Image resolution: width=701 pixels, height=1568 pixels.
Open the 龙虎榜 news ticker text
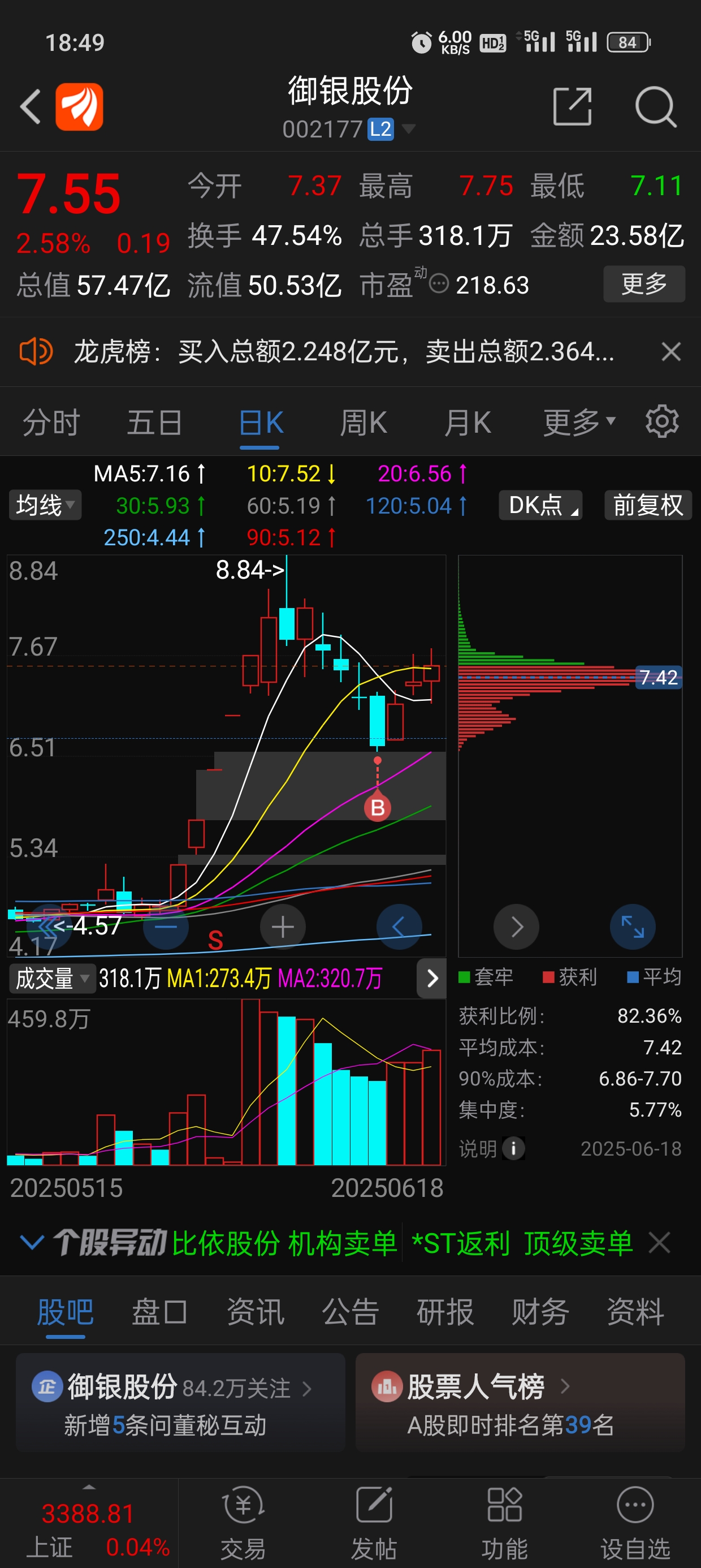[x=344, y=352]
